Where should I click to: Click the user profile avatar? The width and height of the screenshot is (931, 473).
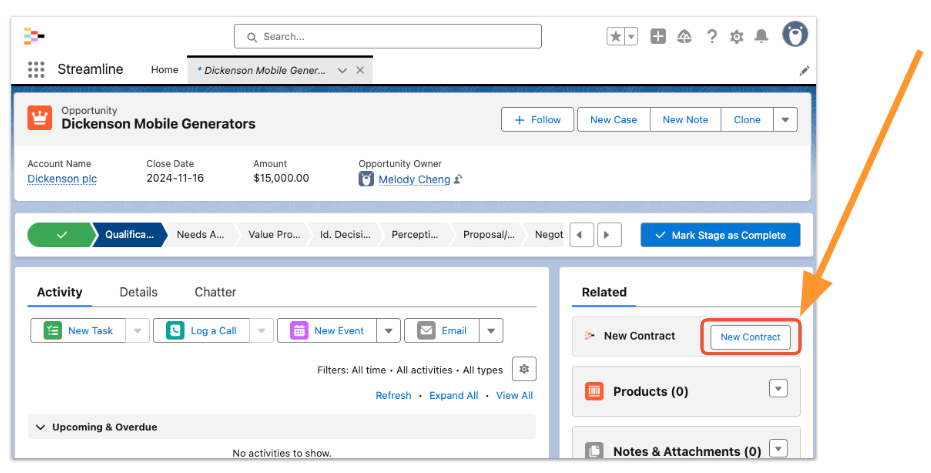point(795,35)
